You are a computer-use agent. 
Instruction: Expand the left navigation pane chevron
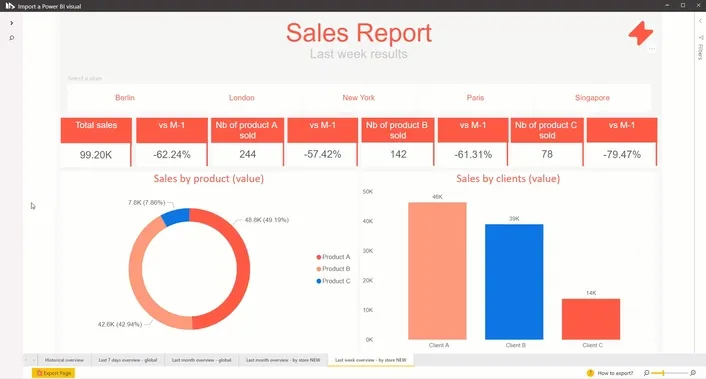tap(12, 23)
